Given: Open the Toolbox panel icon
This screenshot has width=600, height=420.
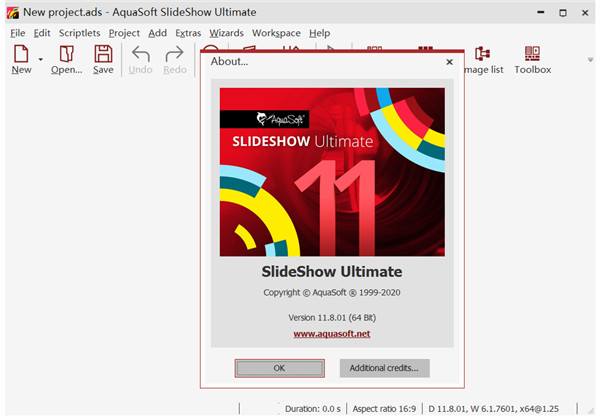Looking at the screenshot, I should tap(532, 59).
